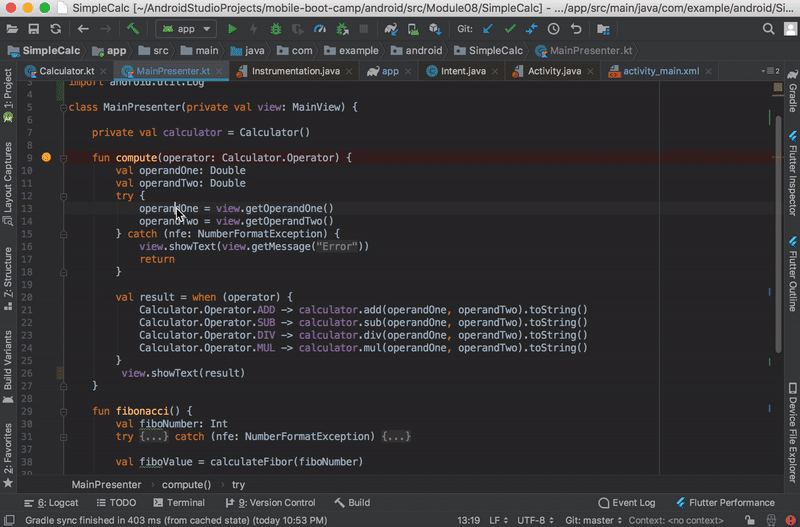The width and height of the screenshot is (800, 527).
Task: Toggle the breakpoint on line 9
Action: pyautogui.click(x=46, y=157)
